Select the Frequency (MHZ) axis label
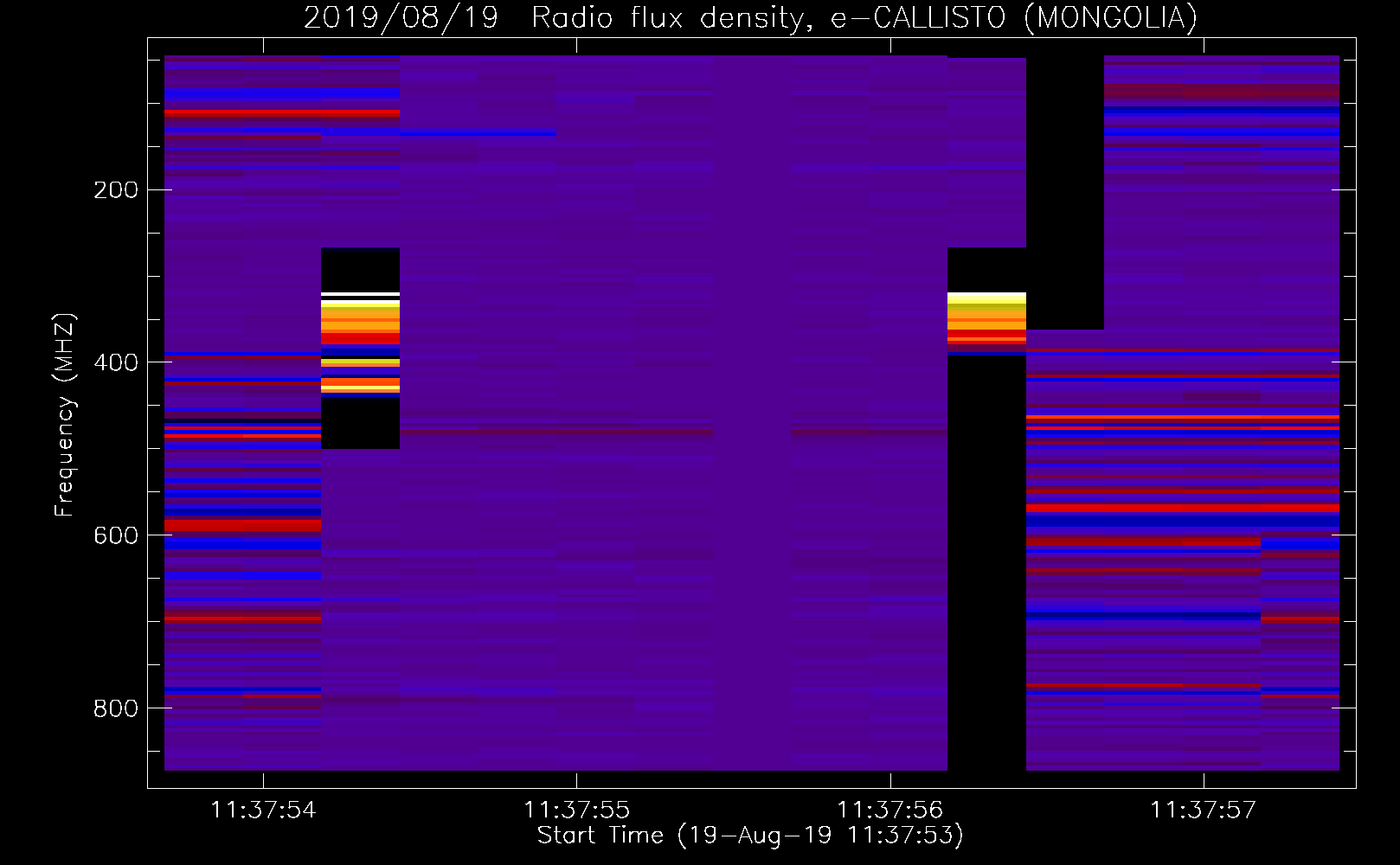Screen dimensions: 1400x865 tap(64, 414)
